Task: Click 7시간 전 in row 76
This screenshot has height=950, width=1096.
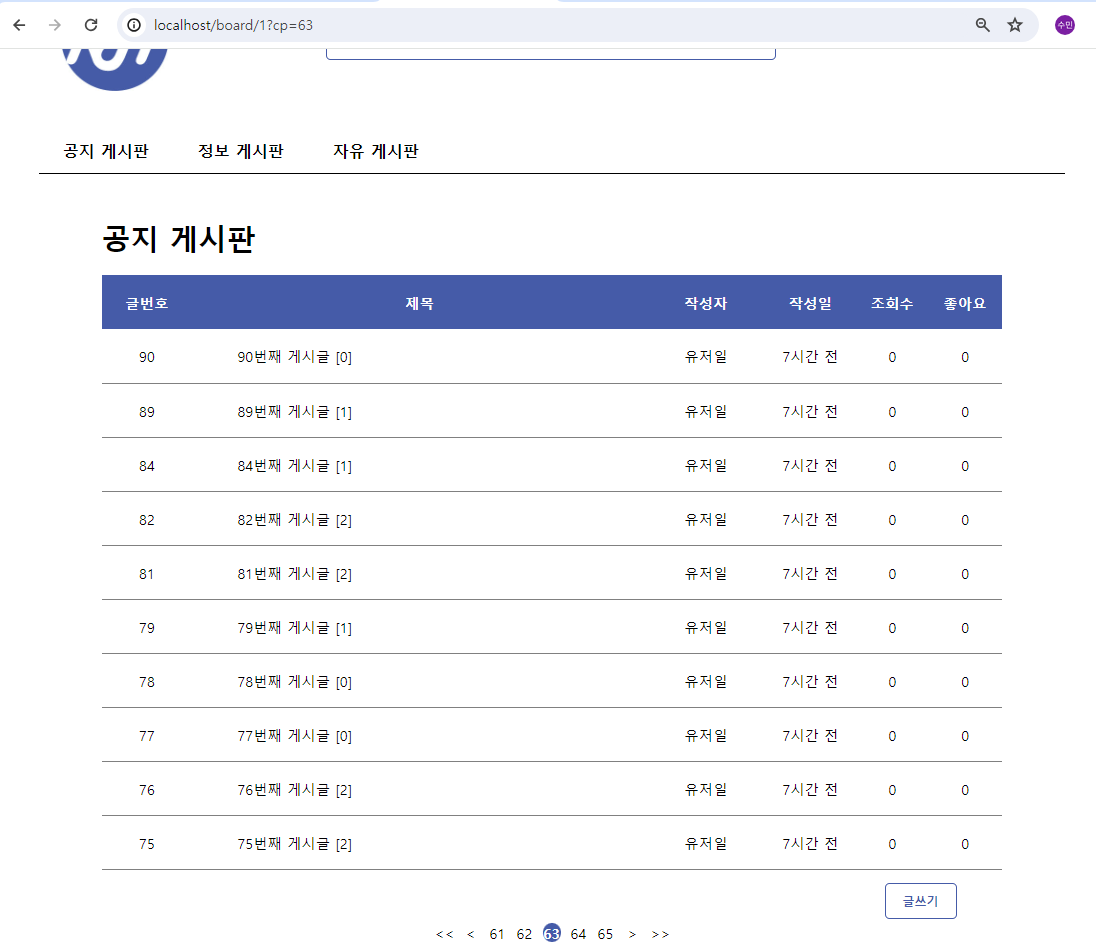Action: click(x=810, y=790)
